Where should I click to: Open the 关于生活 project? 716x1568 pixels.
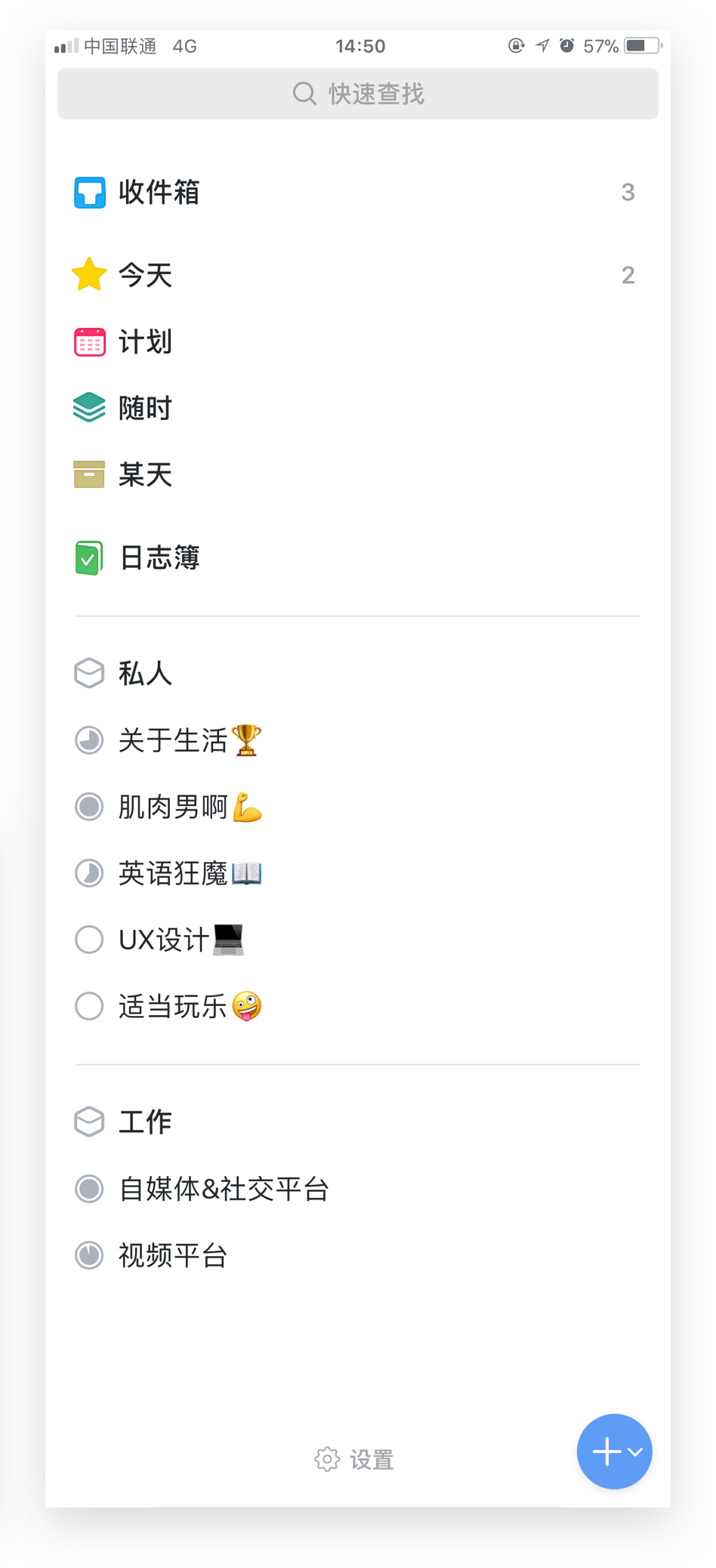coord(189,740)
